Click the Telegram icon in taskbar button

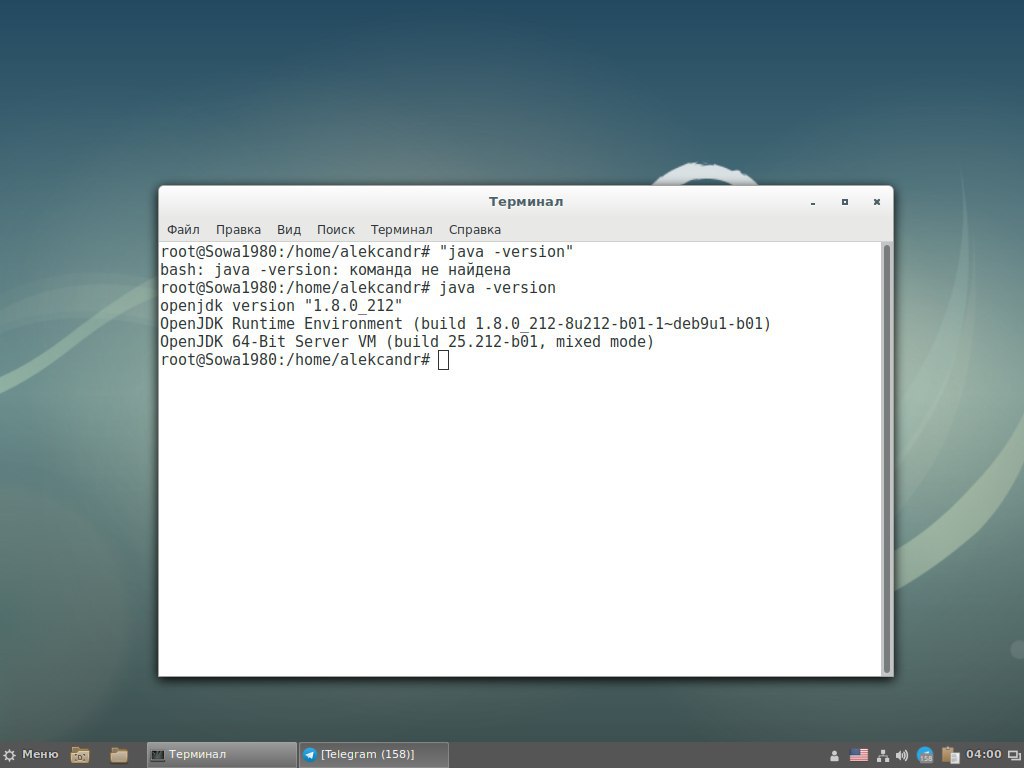pyautogui.click(x=310, y=755)
